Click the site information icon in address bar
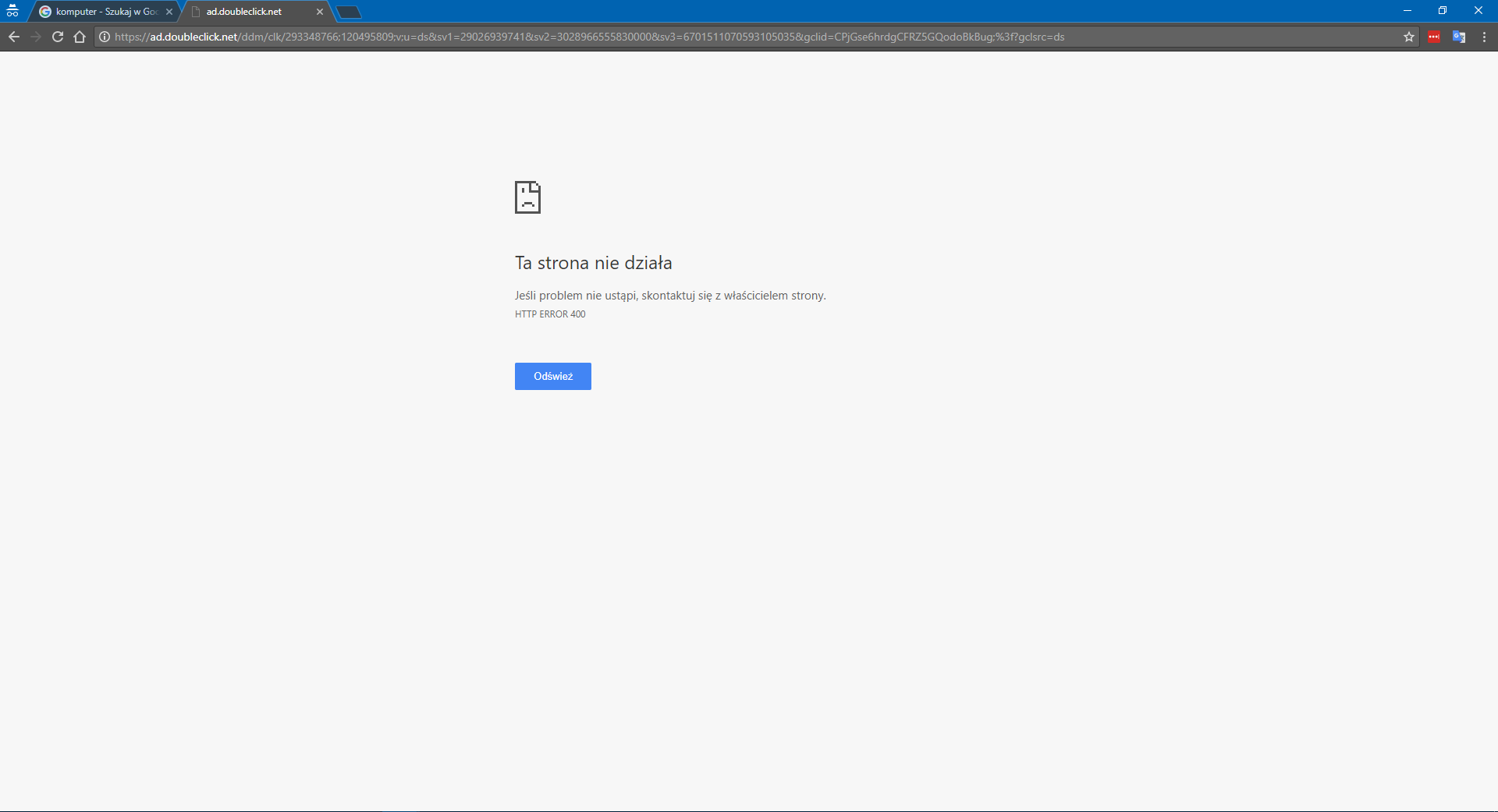Image resolution: width=1498 pixels, height=812 pixels. [x=103, y=37]
